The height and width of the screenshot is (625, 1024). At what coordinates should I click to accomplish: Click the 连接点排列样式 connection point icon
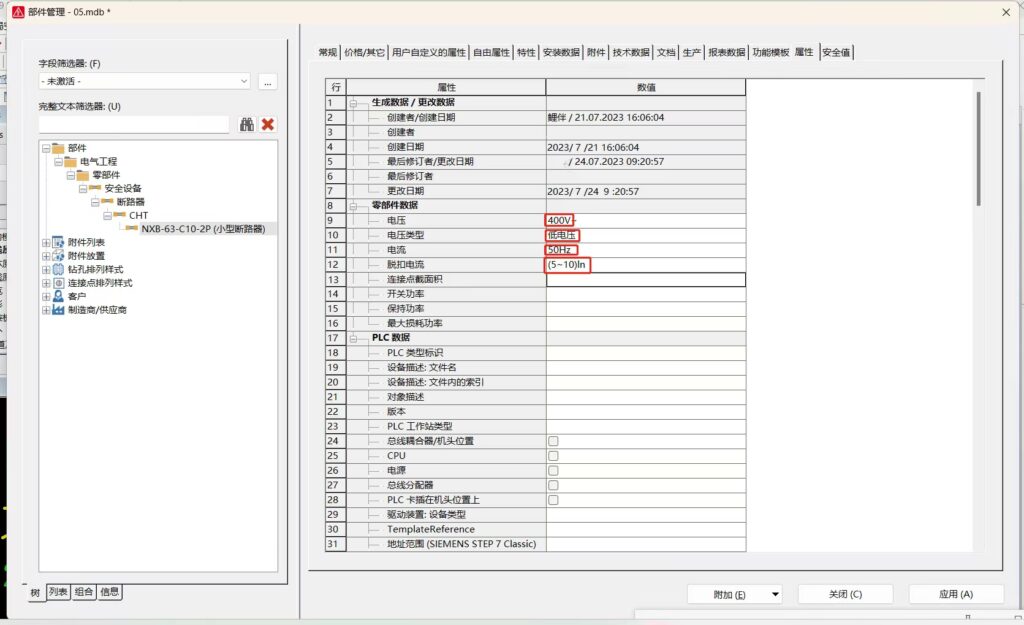pyautogui.click(x=58, y=282)
